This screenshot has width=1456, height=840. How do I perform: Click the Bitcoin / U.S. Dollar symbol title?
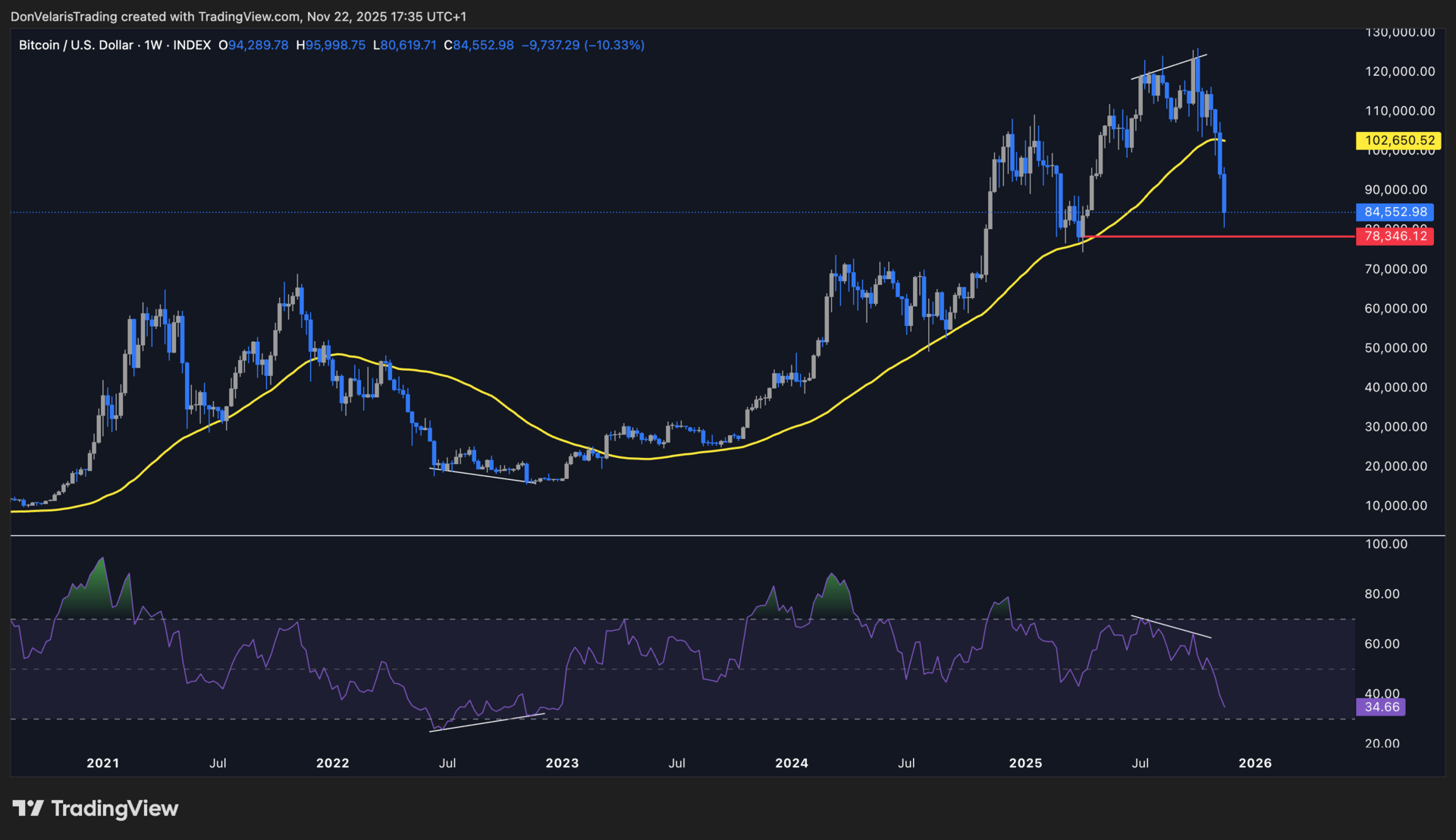tap(76, 45)
